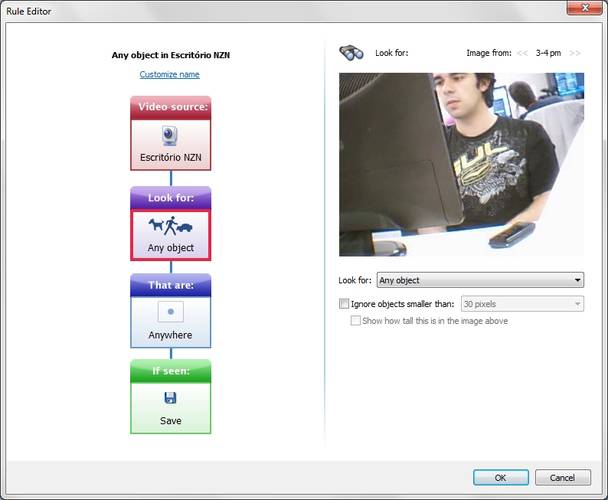Click the webcam icon for Escritório NZN
Image resolution: width=608 pixels, height=500 pixels.
[x=170, y=136]
